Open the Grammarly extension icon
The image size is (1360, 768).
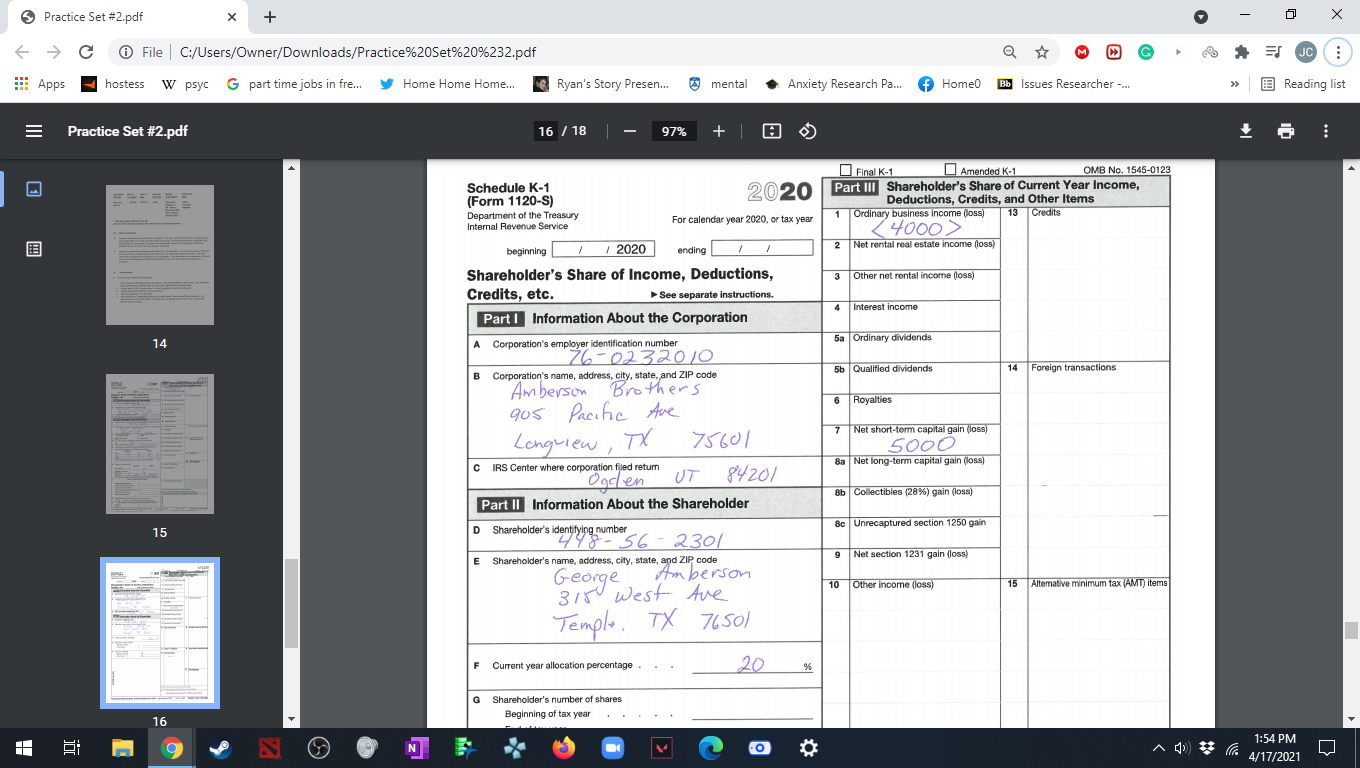tap(1146, 51)
